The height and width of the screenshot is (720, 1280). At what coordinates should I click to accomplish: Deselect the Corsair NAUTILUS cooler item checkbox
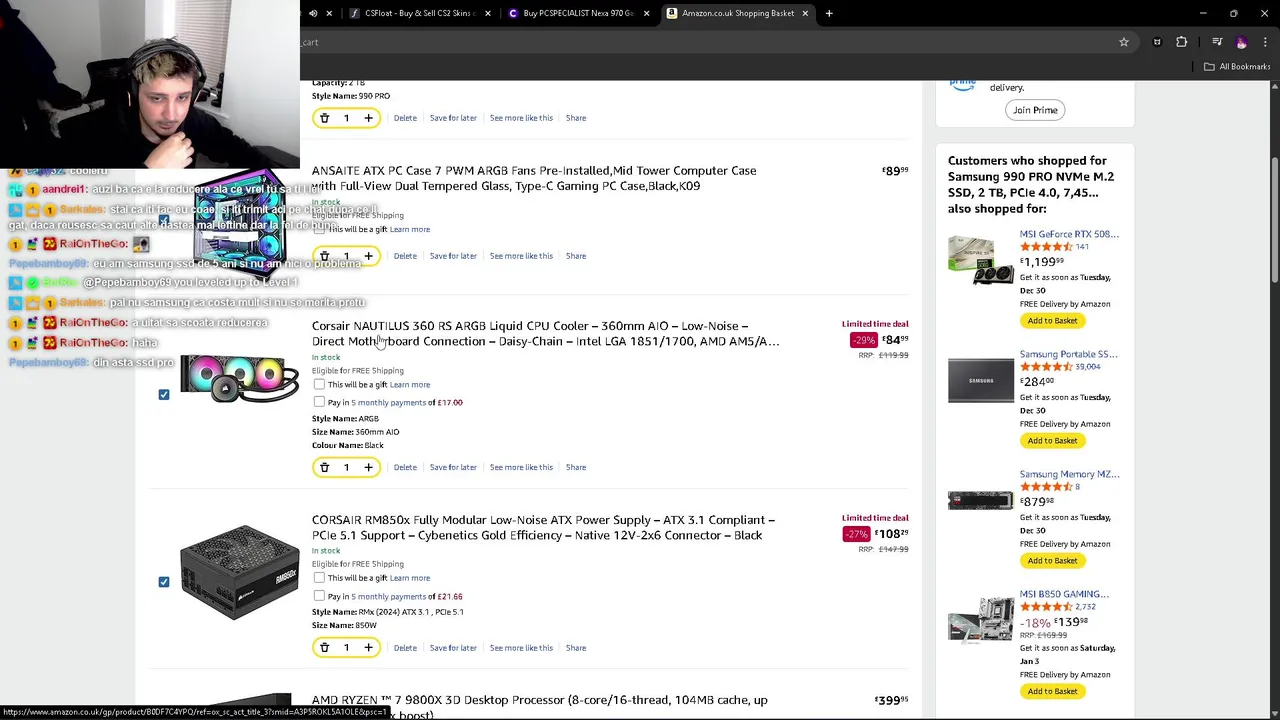click(164, 394)
